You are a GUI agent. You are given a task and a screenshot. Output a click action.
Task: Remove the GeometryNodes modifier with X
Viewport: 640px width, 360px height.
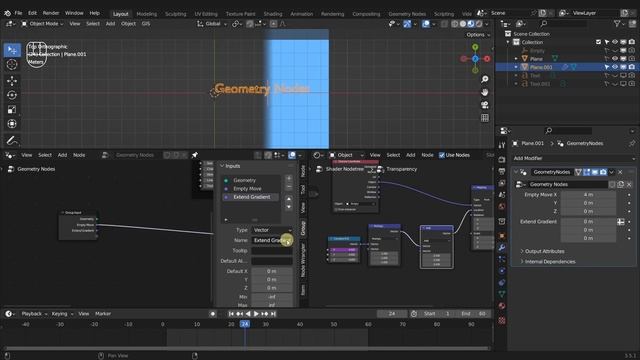pos(620,172)
